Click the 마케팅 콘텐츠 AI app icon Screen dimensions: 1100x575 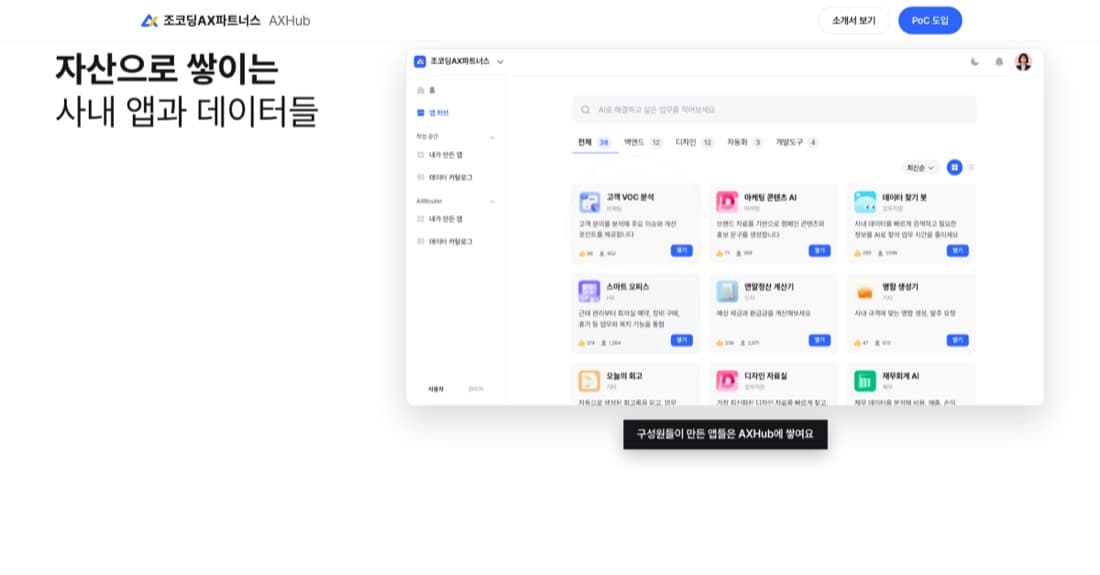tap(727, 202)
